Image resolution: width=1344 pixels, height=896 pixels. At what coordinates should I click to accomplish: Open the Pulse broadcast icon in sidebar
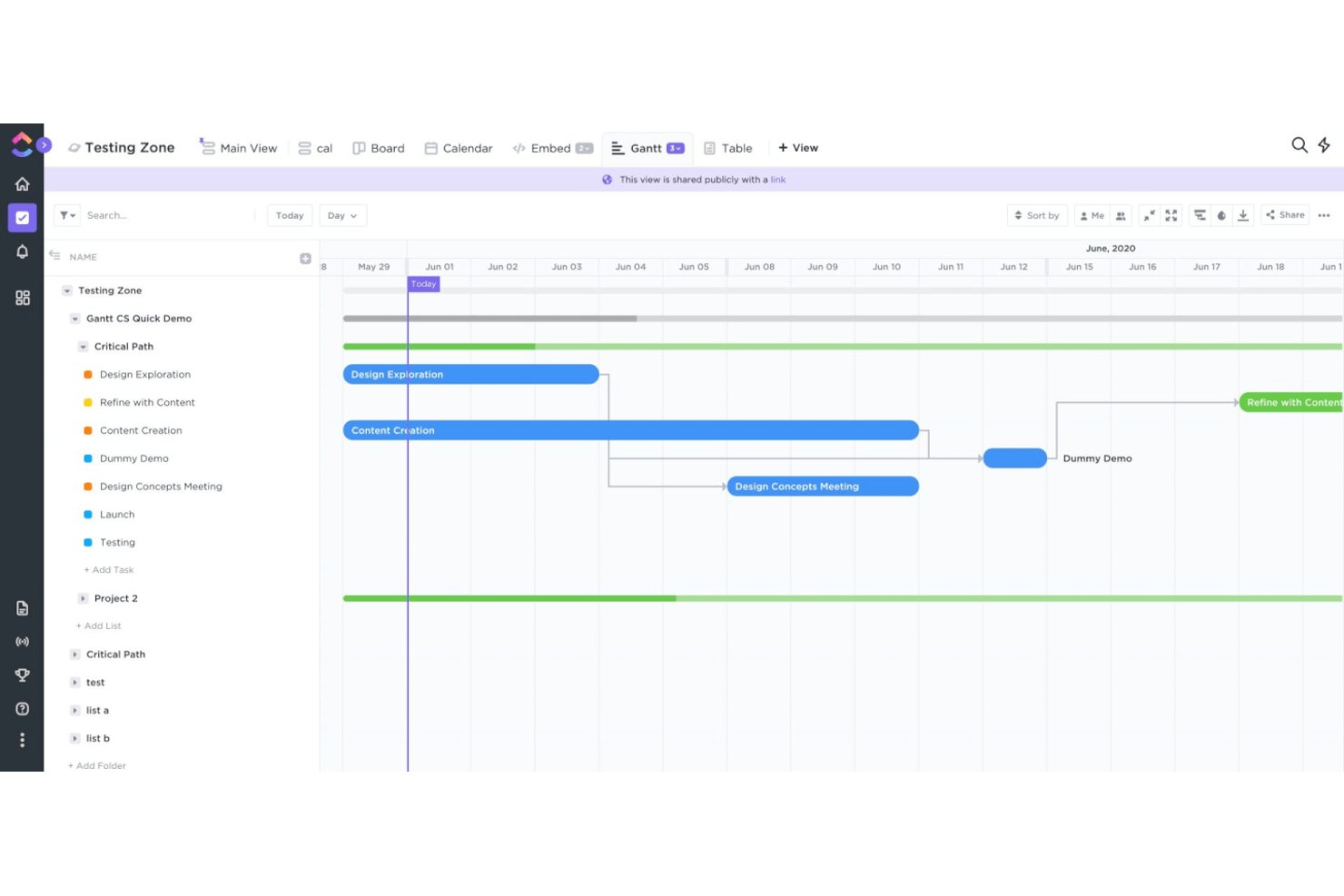pyautogui.click(x=22, y=642)
